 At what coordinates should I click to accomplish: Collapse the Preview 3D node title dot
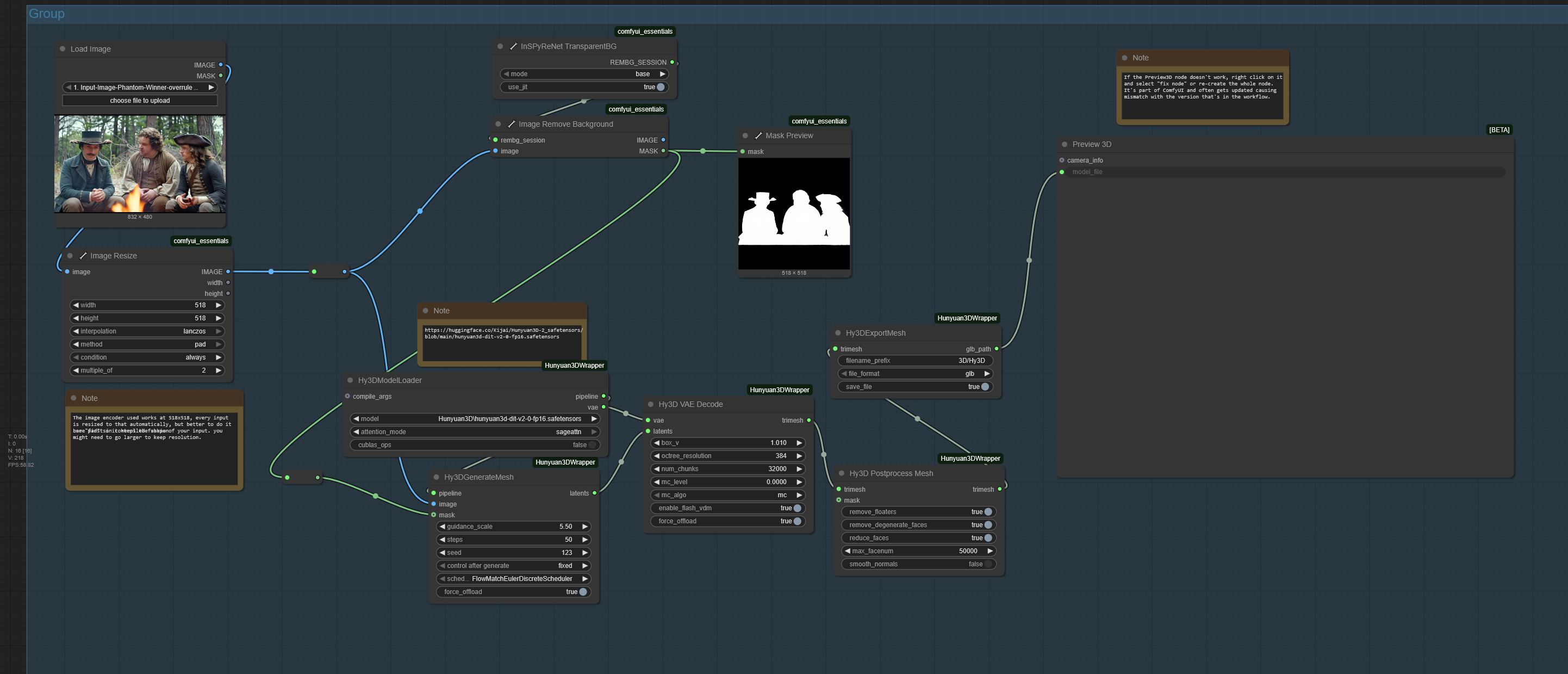pos(1063,144)
